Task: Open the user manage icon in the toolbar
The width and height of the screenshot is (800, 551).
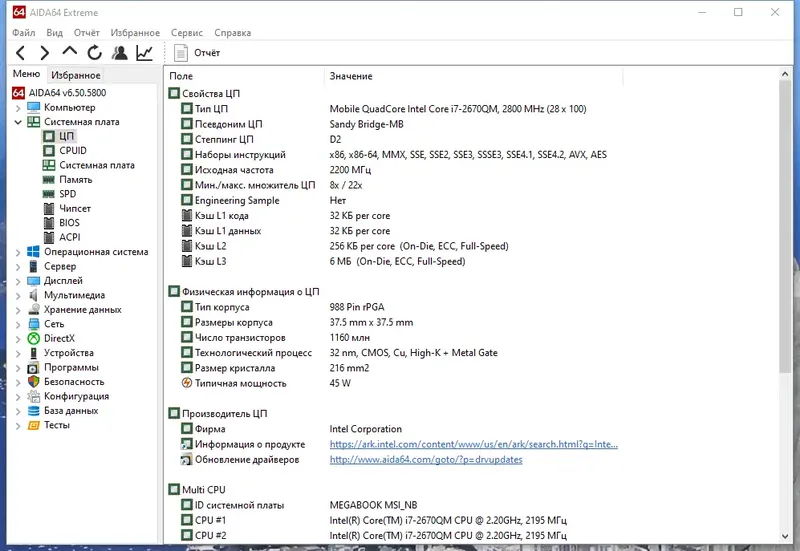Action: 120,53
